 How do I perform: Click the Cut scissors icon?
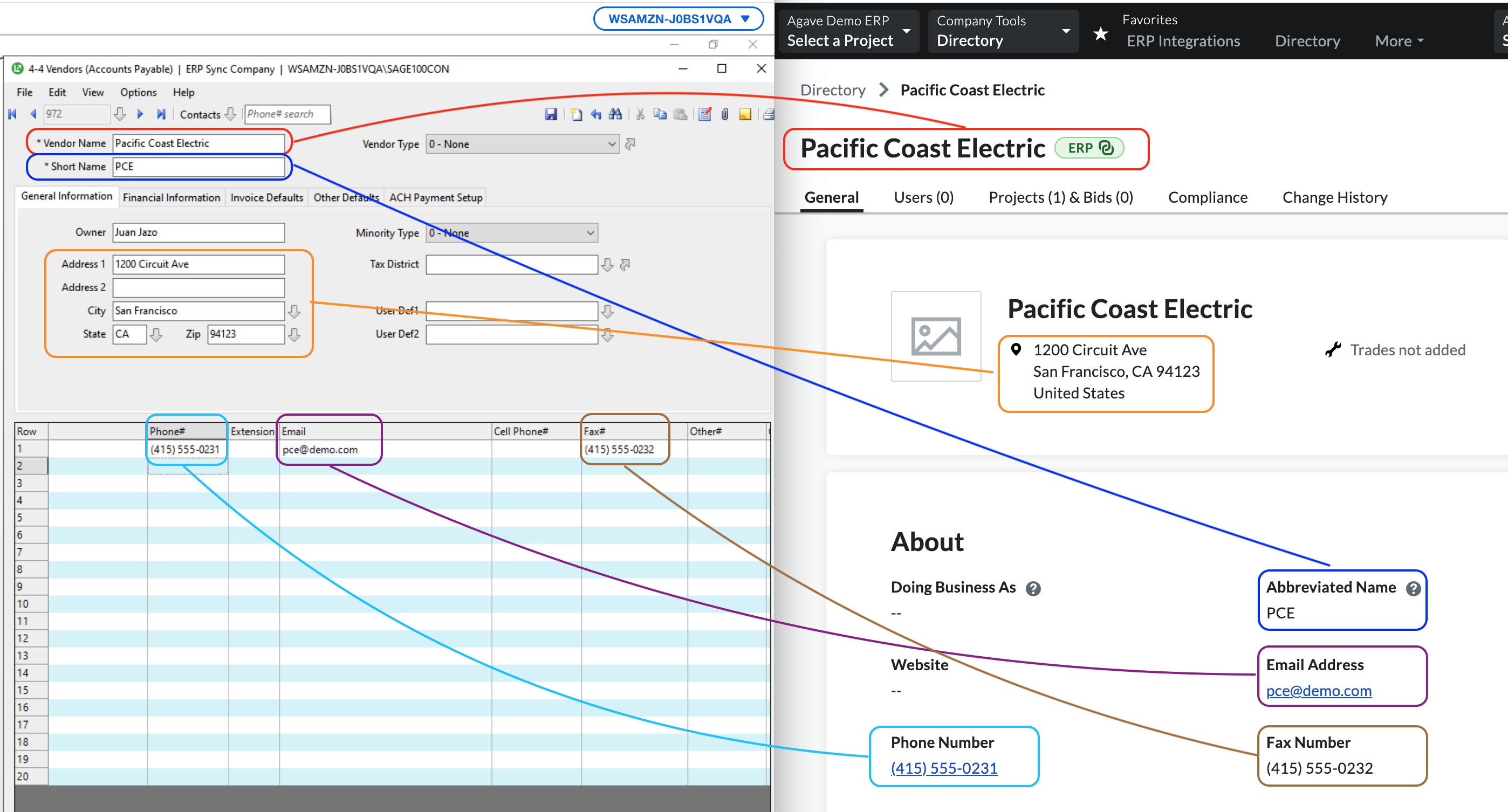(640, 114)
